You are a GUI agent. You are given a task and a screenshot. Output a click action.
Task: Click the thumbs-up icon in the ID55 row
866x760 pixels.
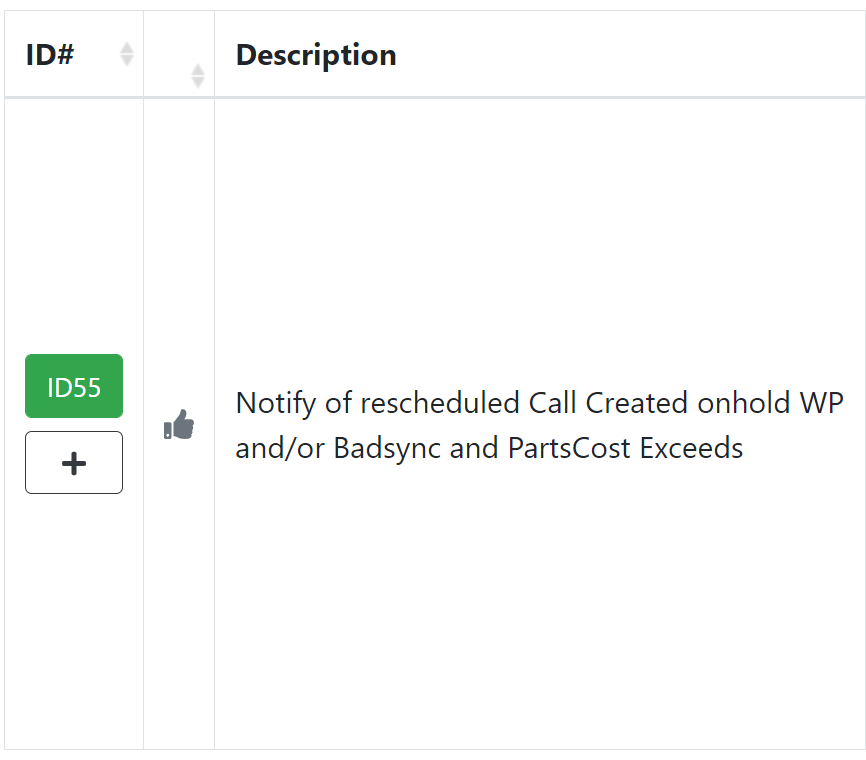[x=179, y=425]
